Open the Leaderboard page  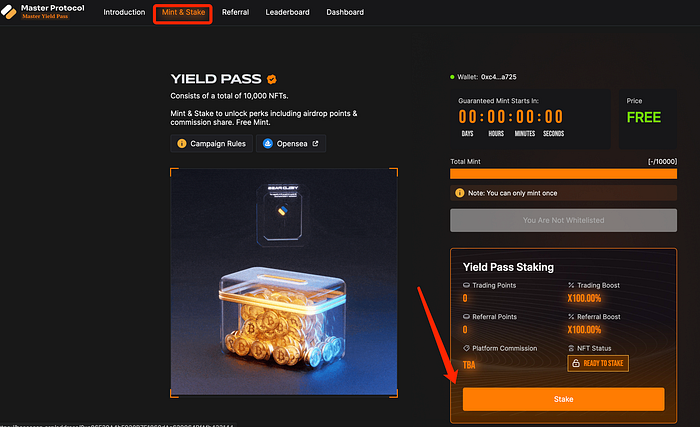[288, 12]
